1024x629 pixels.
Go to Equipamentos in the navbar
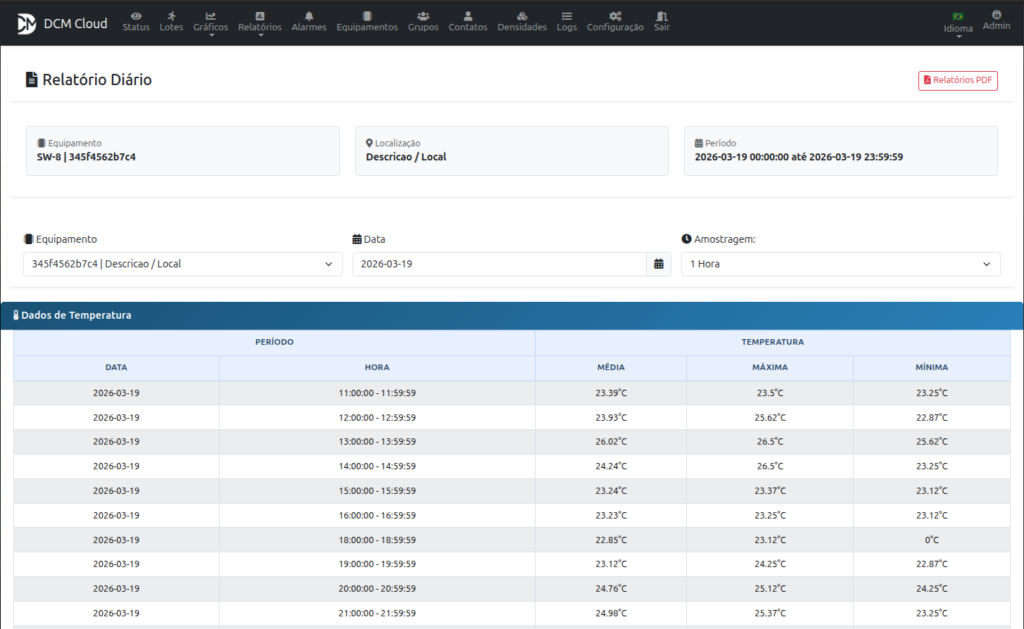367,21
